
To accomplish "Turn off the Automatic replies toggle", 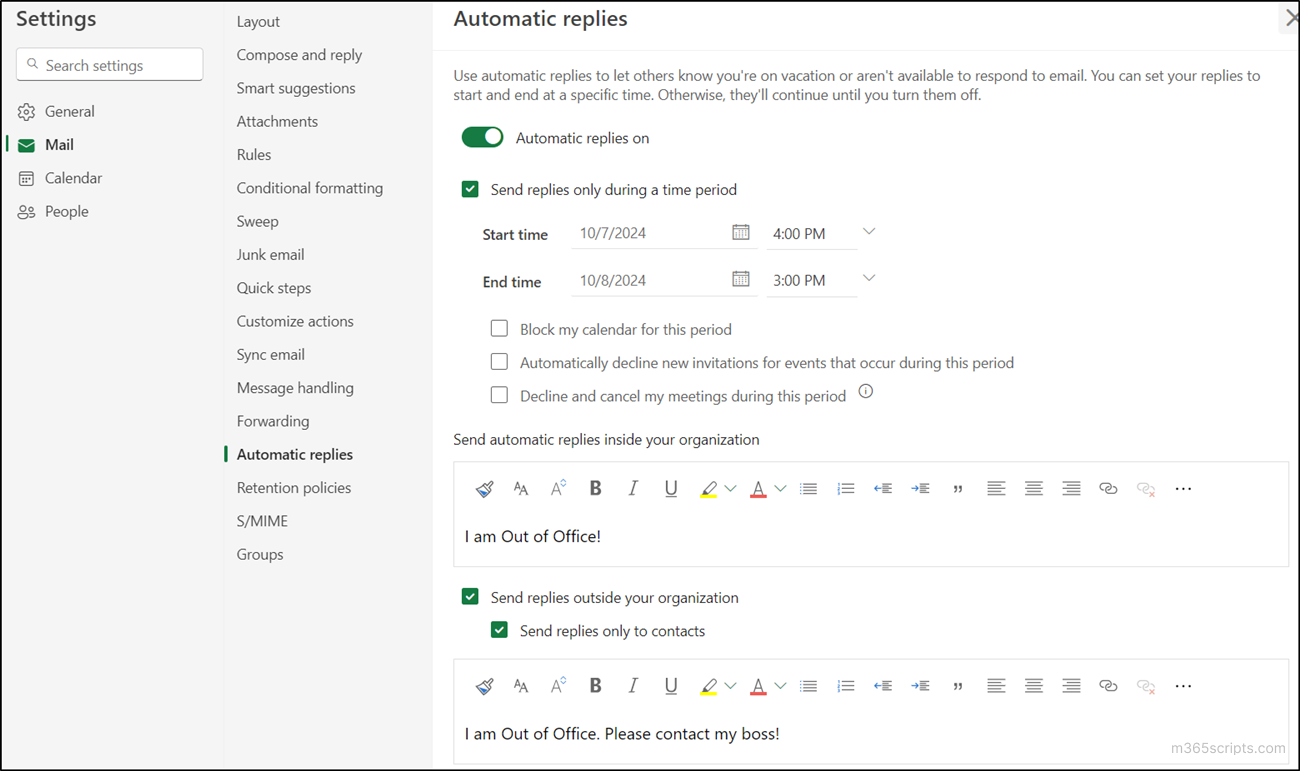I will (x=482, y=137).
